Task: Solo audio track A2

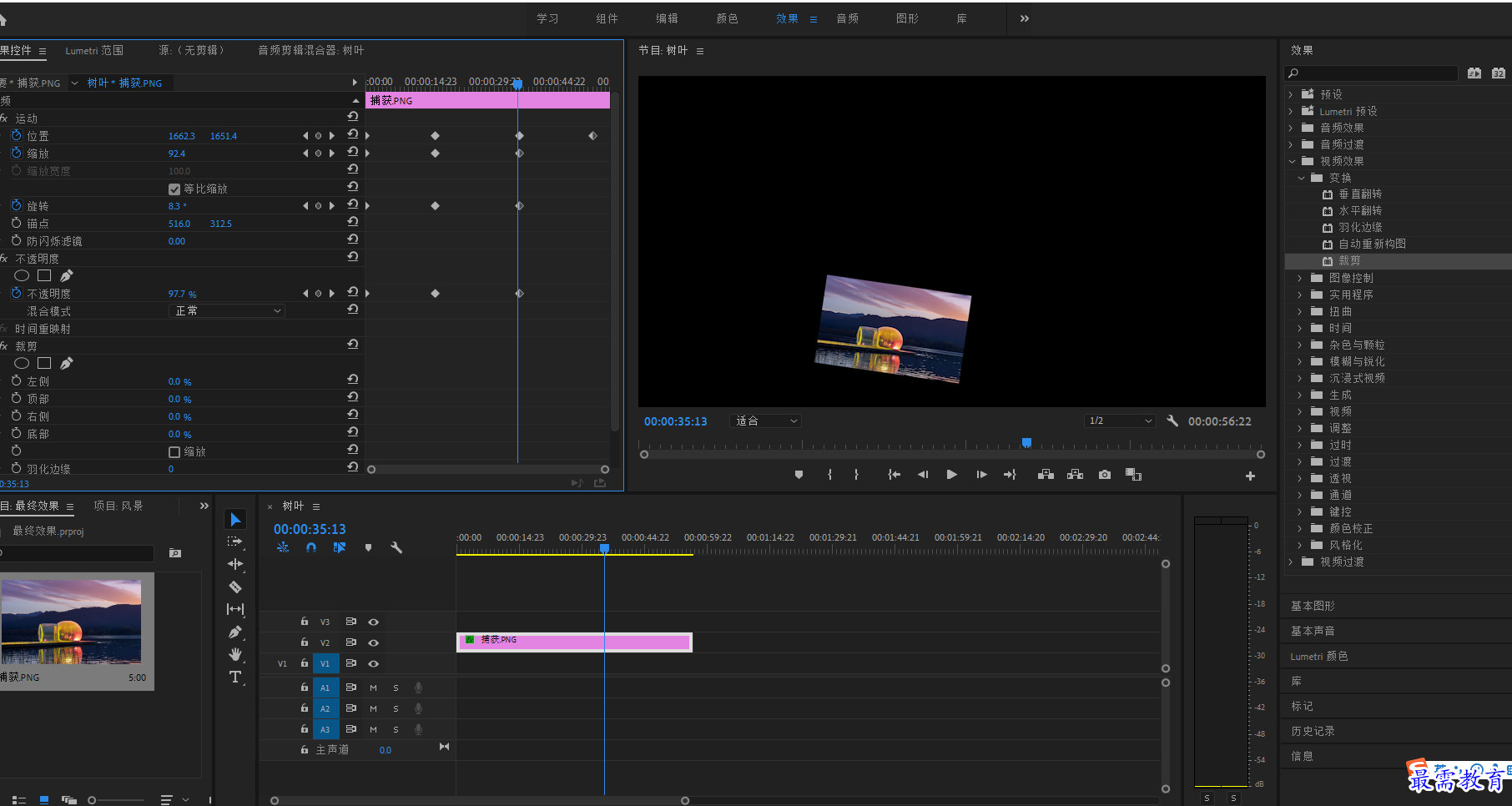Action: click(x=396, y=708)
